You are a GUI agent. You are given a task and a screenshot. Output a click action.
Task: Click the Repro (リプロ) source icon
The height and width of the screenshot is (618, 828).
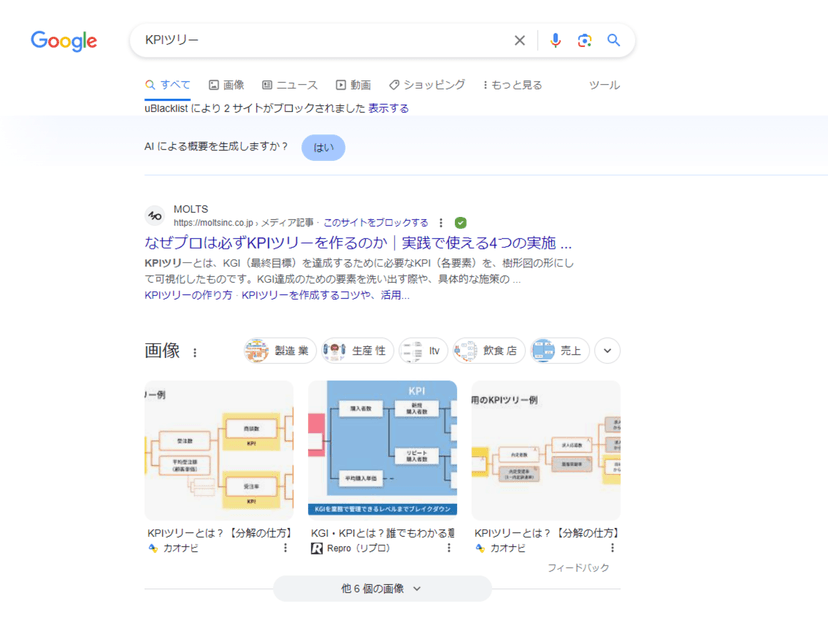316,549
